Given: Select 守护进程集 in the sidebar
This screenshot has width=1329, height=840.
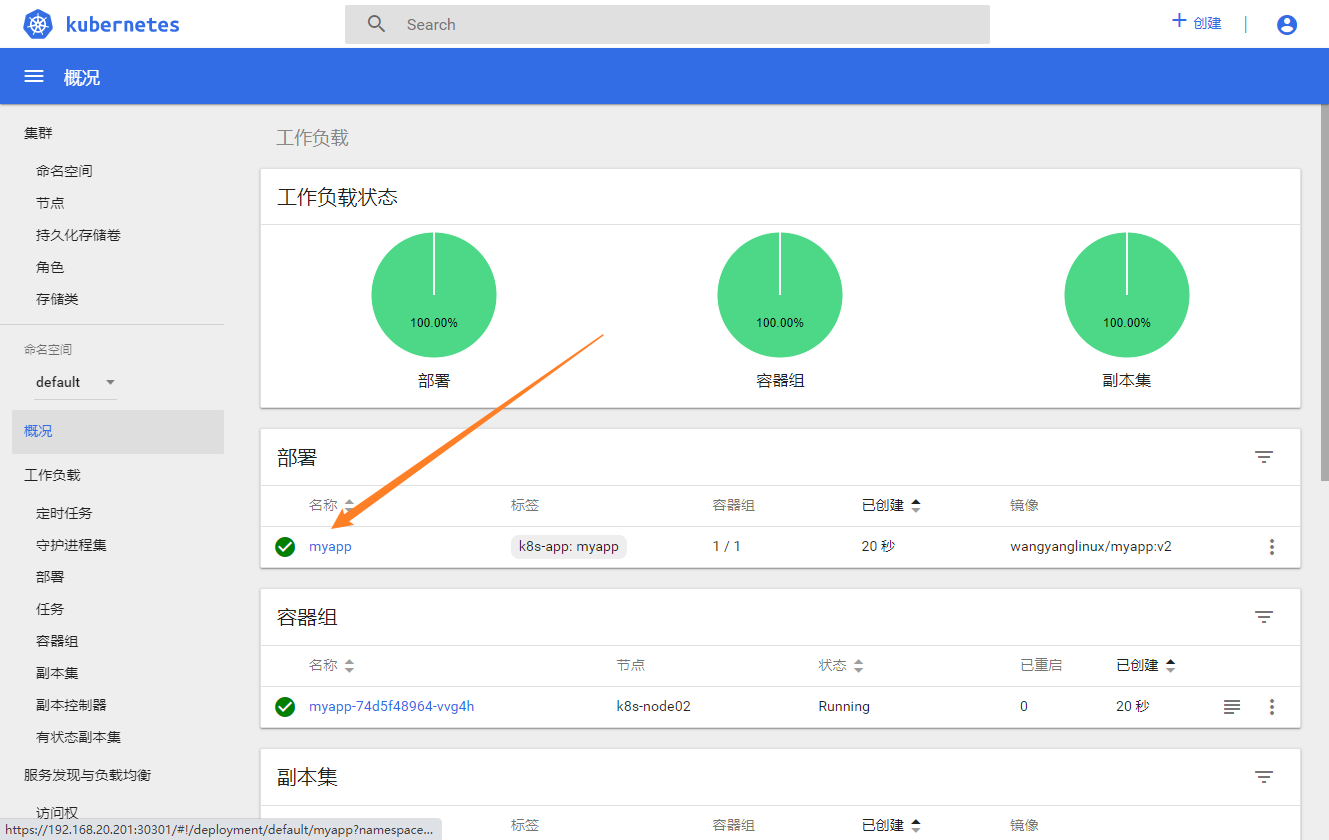Looking at the screenshot, I should click(71, 545).
